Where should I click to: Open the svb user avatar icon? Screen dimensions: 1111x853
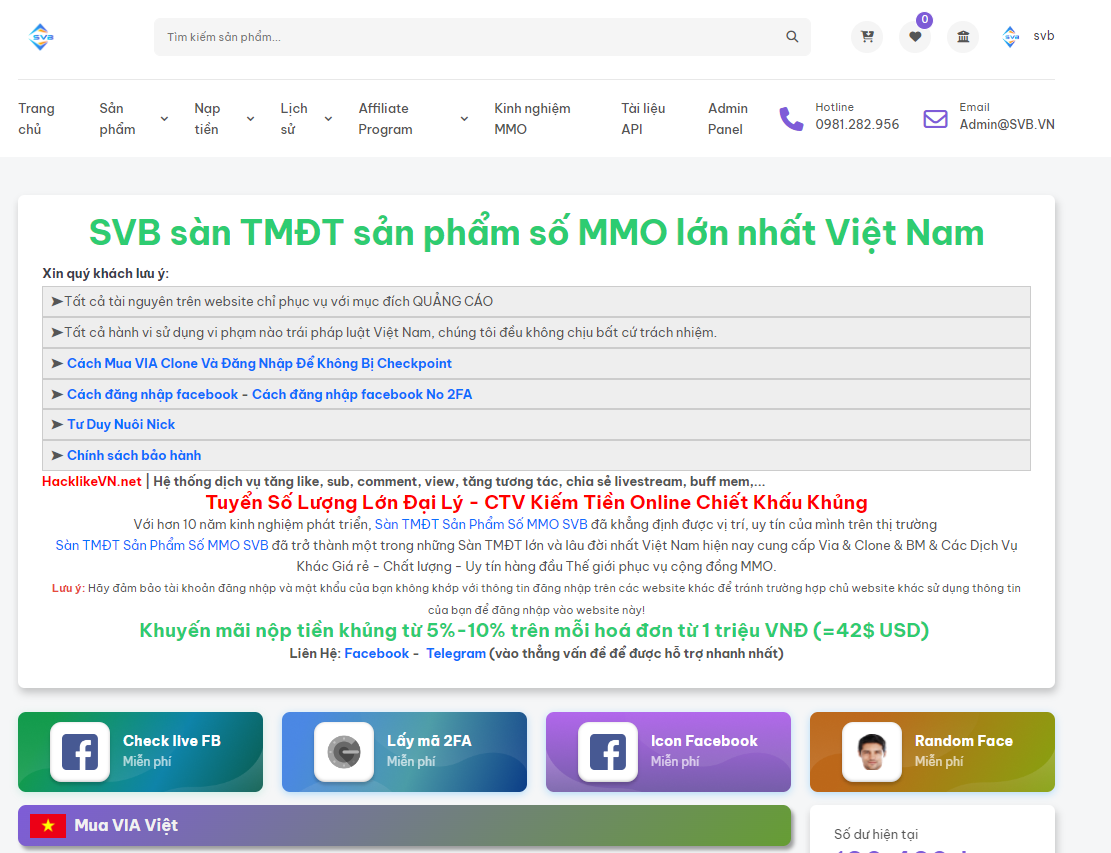1011,36
